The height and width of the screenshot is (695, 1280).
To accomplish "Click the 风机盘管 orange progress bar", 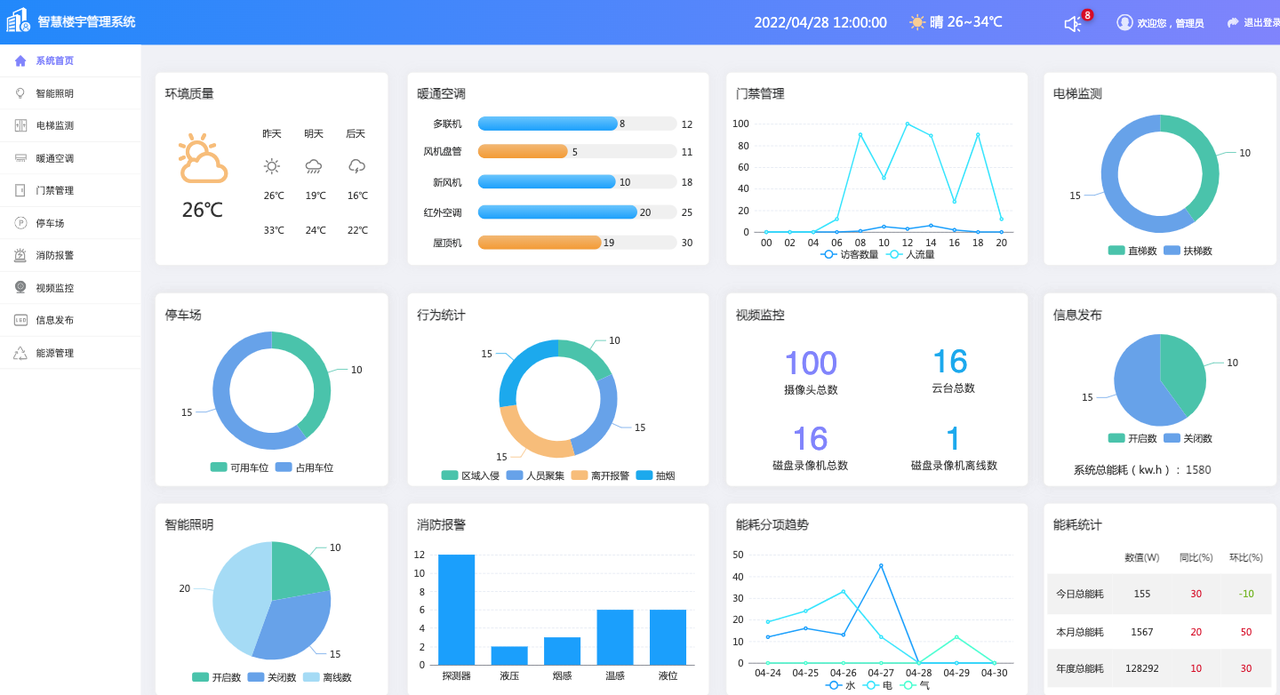I will [x=523, y=152].
